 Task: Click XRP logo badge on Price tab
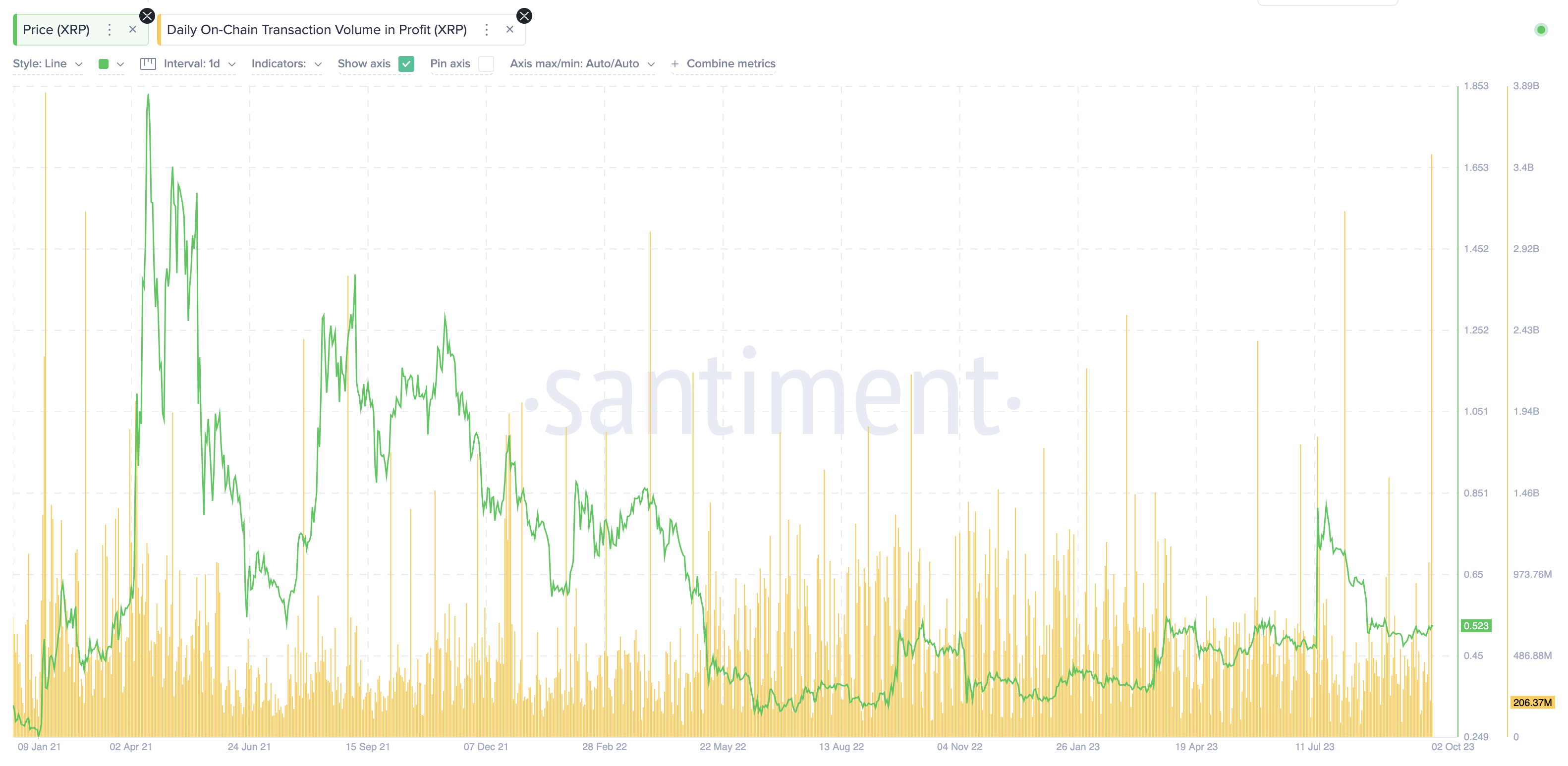[x=147, y=16]
